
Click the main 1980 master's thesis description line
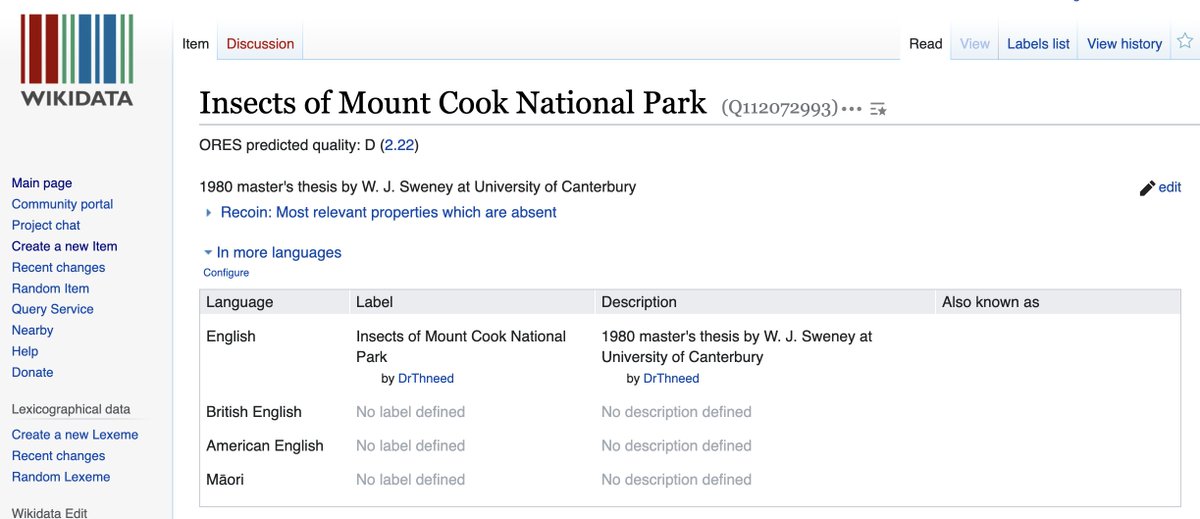click(x=418, y=187)
